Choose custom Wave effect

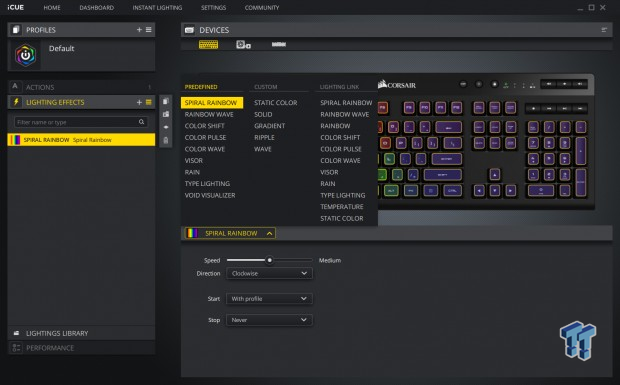(263, 149)
